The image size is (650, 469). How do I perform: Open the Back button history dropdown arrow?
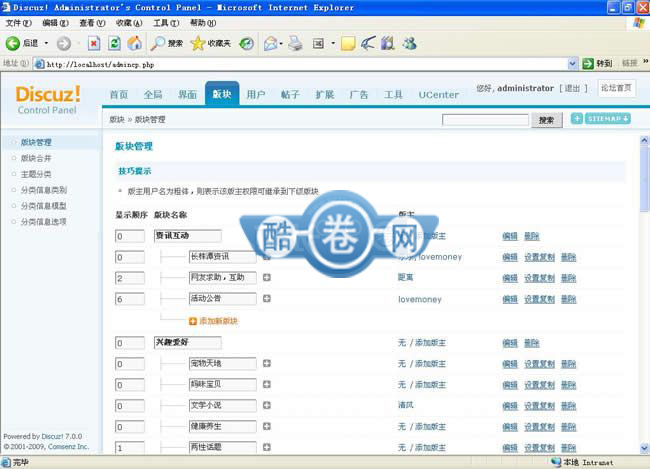pos(46,43)
